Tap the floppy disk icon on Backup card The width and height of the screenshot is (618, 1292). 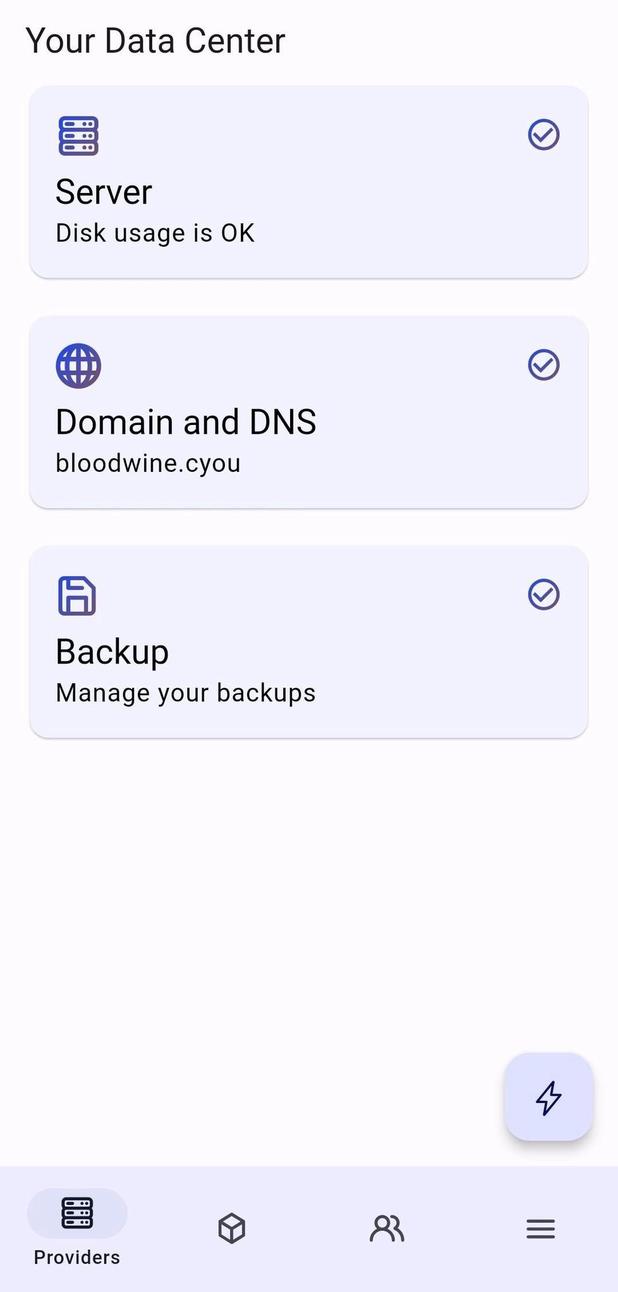[77, 595]
